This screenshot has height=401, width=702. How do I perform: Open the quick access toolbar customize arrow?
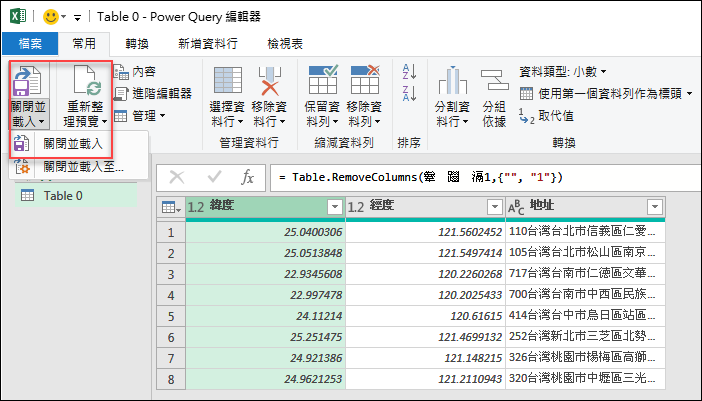click(77, 18)
